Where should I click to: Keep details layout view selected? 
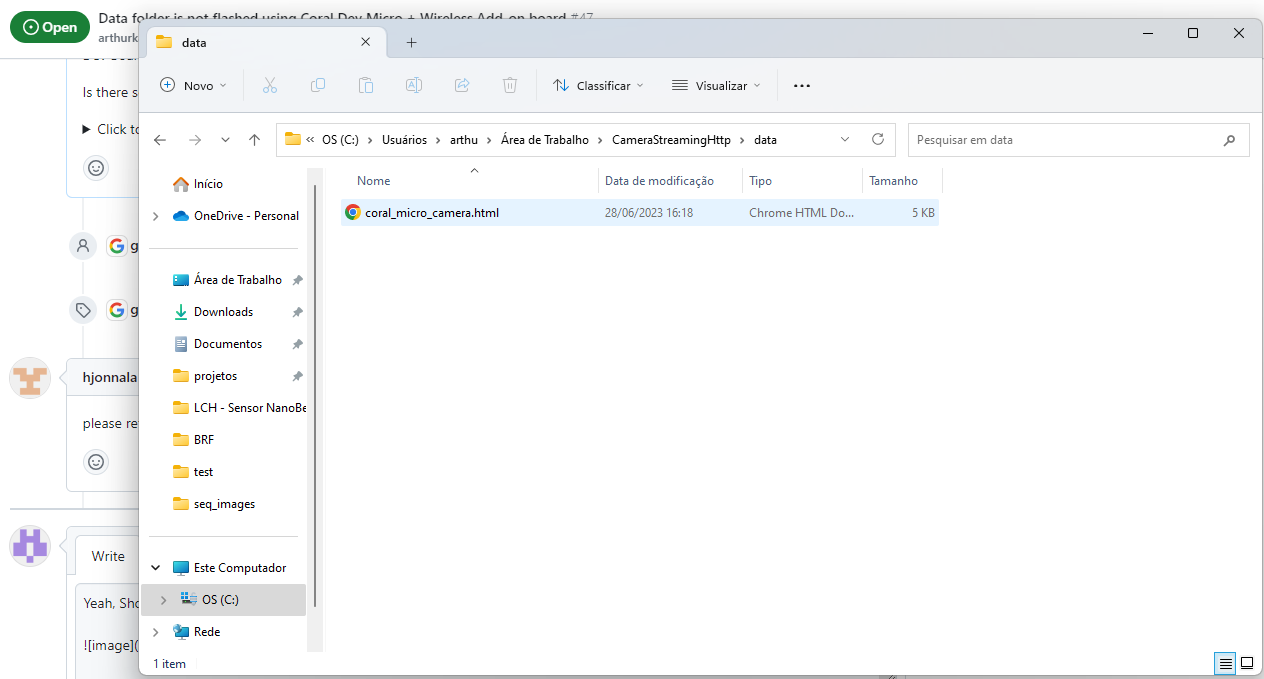[1224, 663]
